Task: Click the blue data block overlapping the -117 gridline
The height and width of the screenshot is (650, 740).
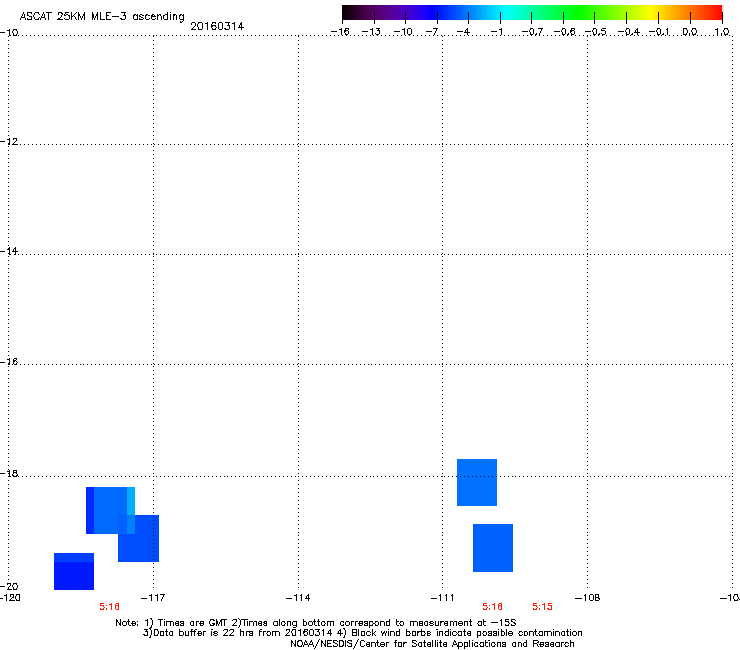Action: tap(138, 538)
